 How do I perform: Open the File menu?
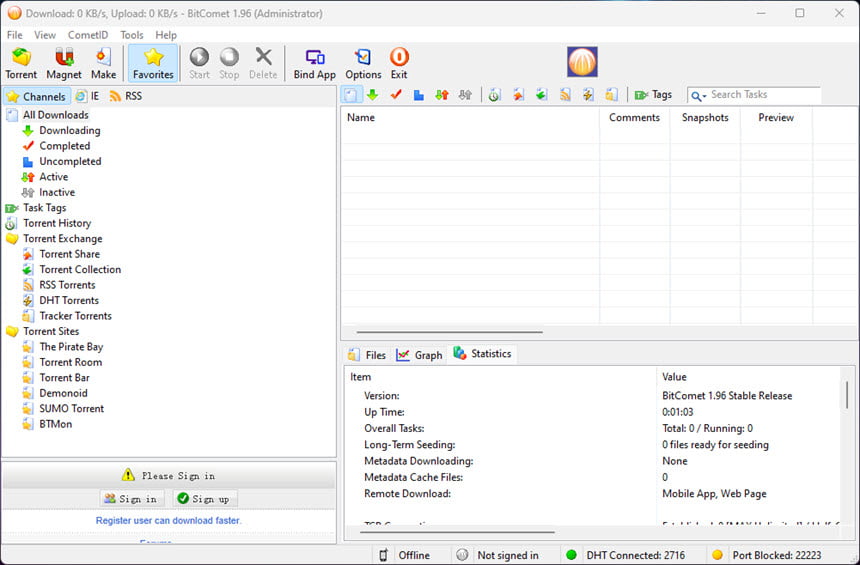click(x=14, y=35)
